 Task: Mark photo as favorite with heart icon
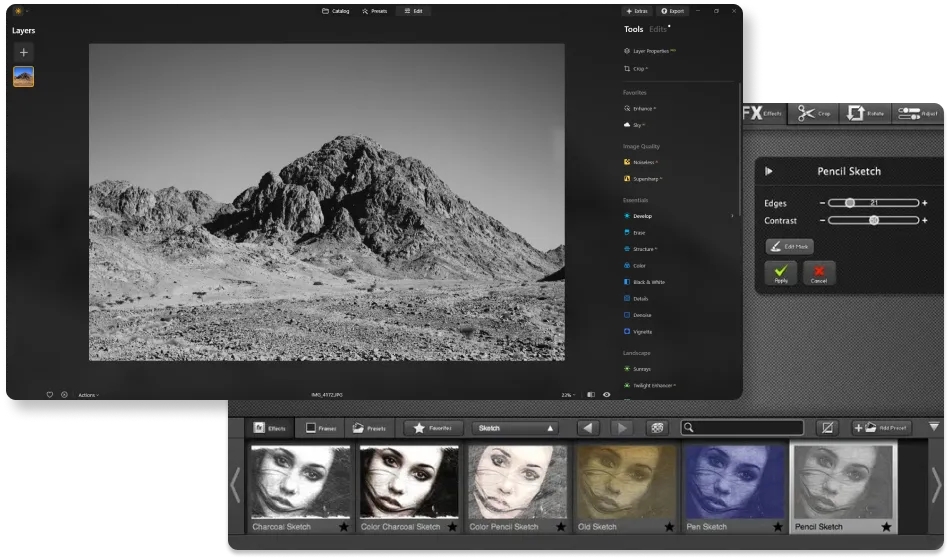49,394
